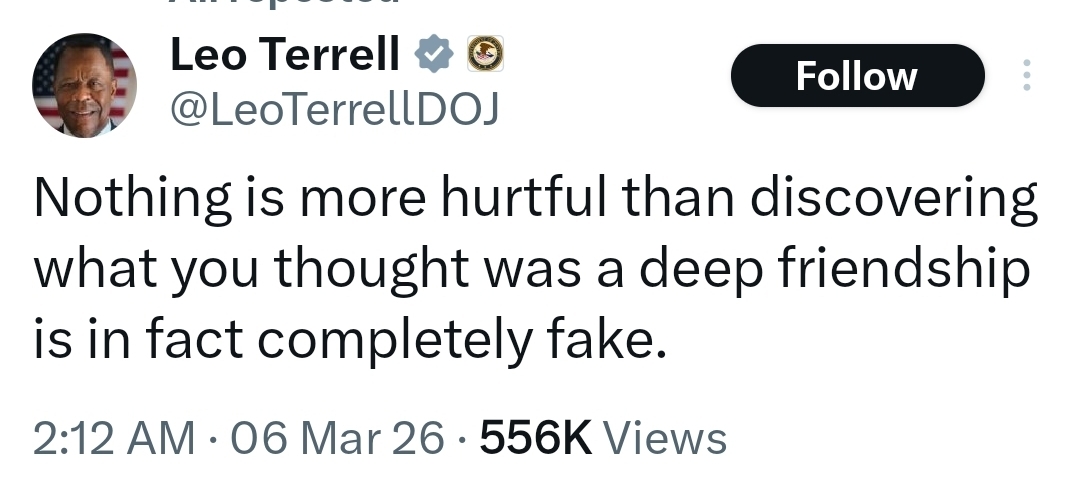Click the 2:12 AM timestamp
The image size is (1080, 482).
114,438
